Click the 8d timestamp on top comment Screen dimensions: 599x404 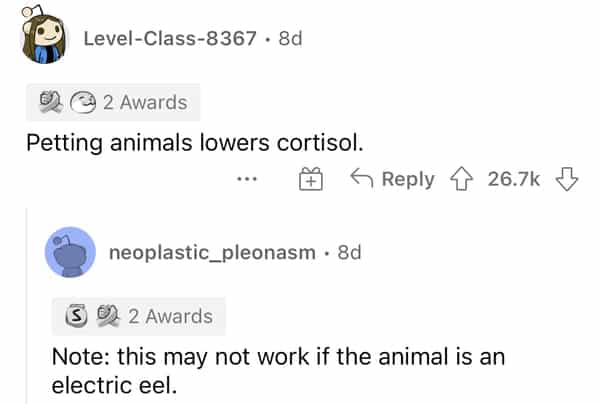coord(290,39)
